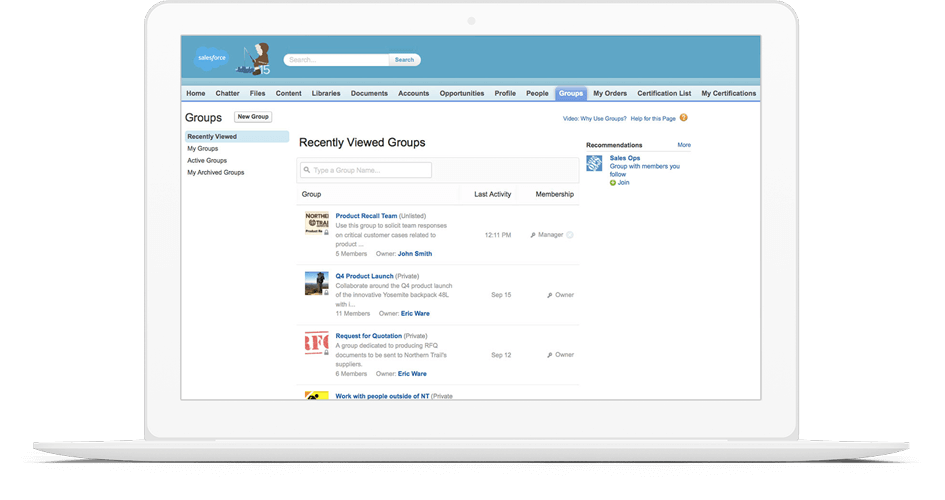The width and height of the screenshot is (945, 500).
Task: Click the More link in Recommendations
Action: click(684, 145)
